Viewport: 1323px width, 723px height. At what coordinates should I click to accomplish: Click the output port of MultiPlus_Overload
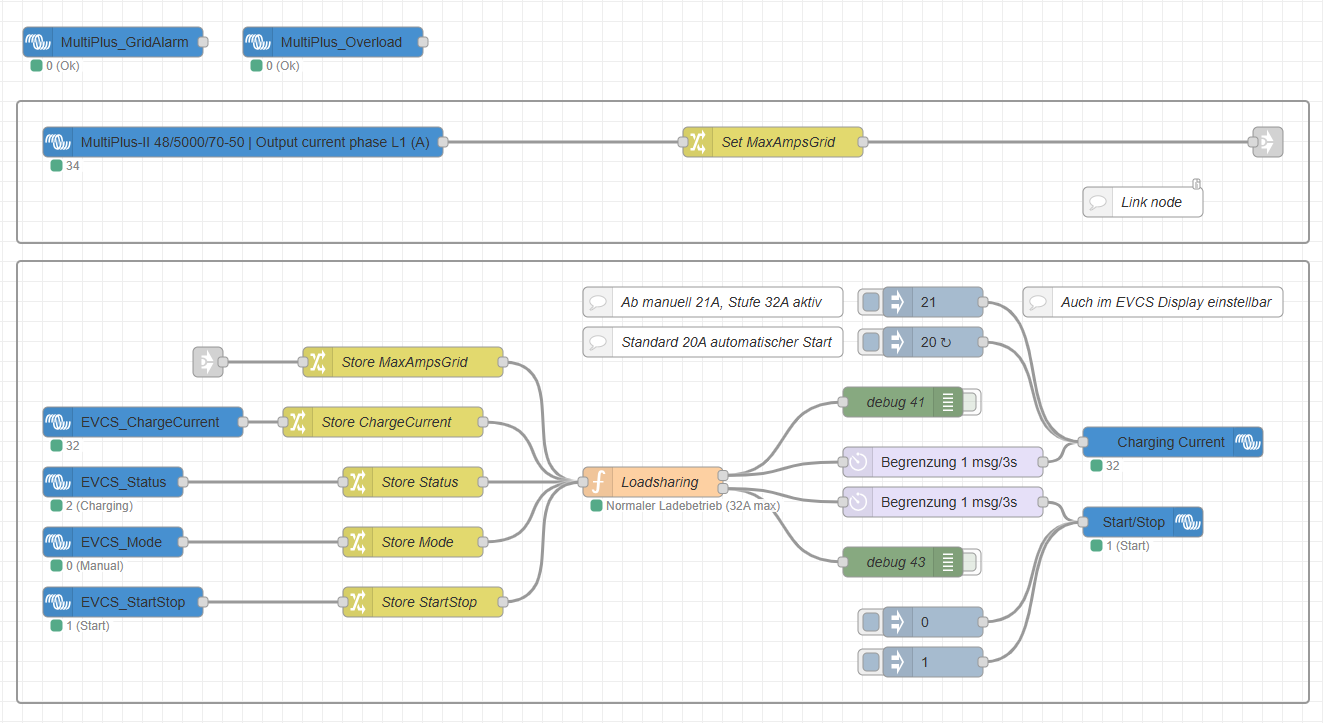pyautogui.click(x=423, y=42)
